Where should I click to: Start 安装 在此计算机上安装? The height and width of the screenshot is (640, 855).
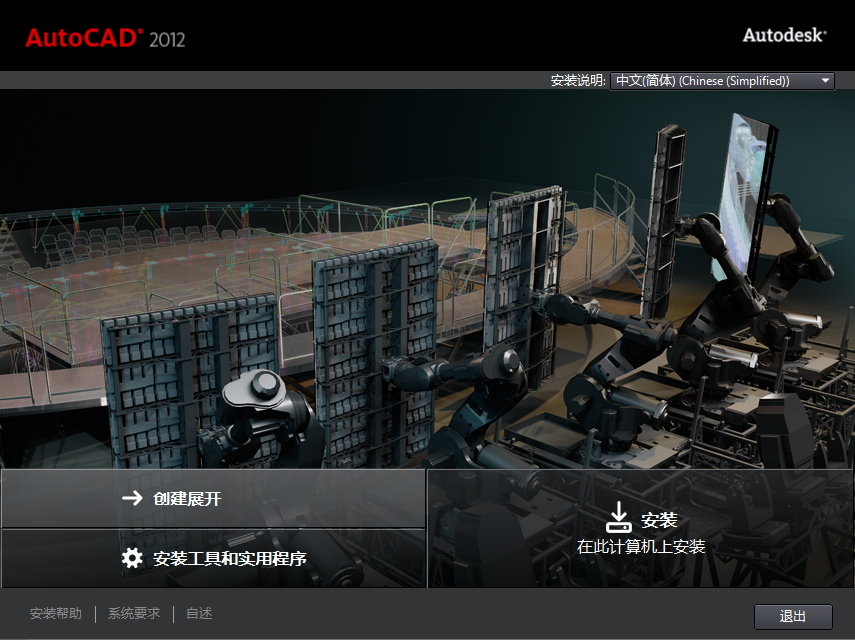[x=641, y=528]
